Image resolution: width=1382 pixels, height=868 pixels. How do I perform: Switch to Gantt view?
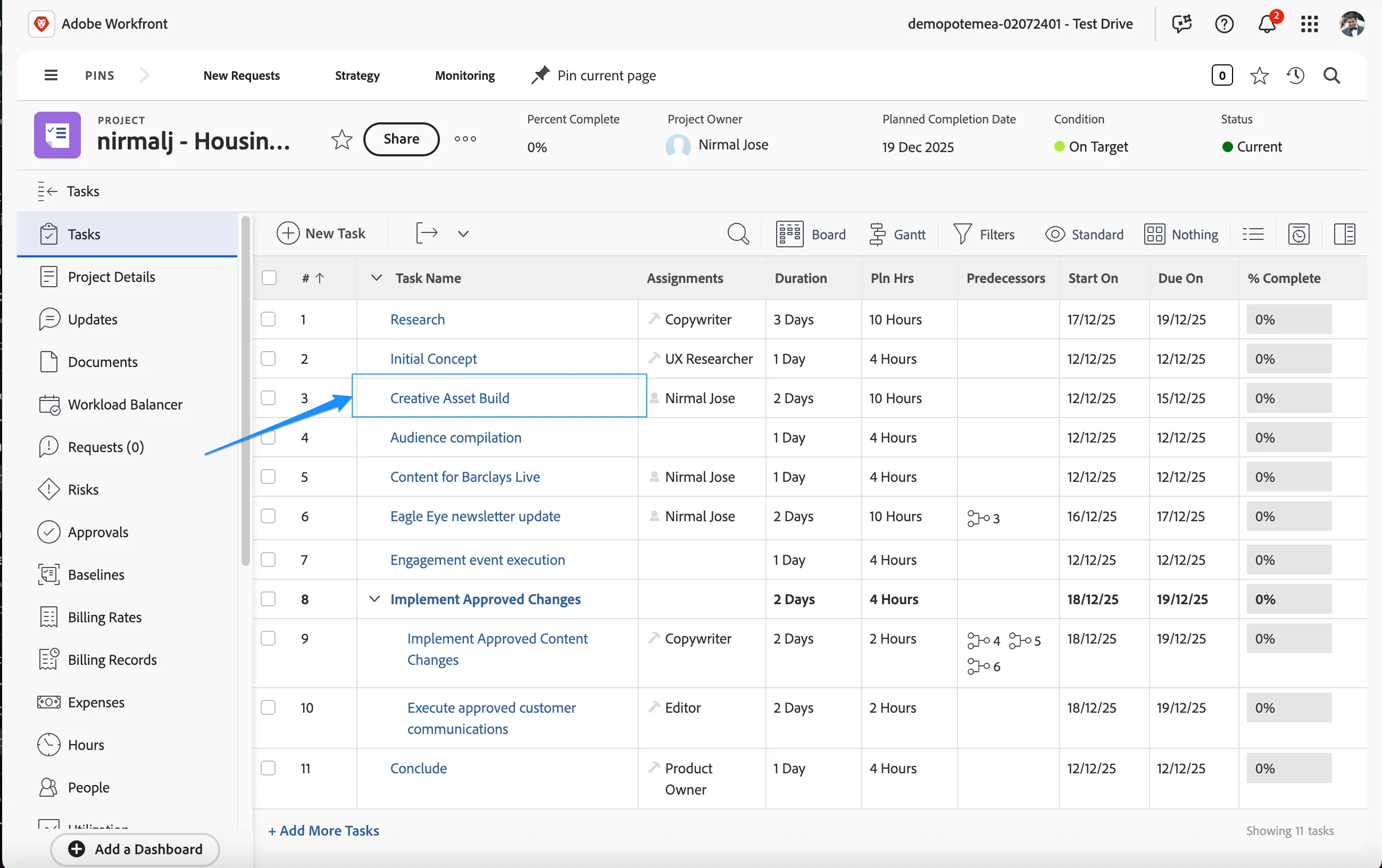click(897, 234)
